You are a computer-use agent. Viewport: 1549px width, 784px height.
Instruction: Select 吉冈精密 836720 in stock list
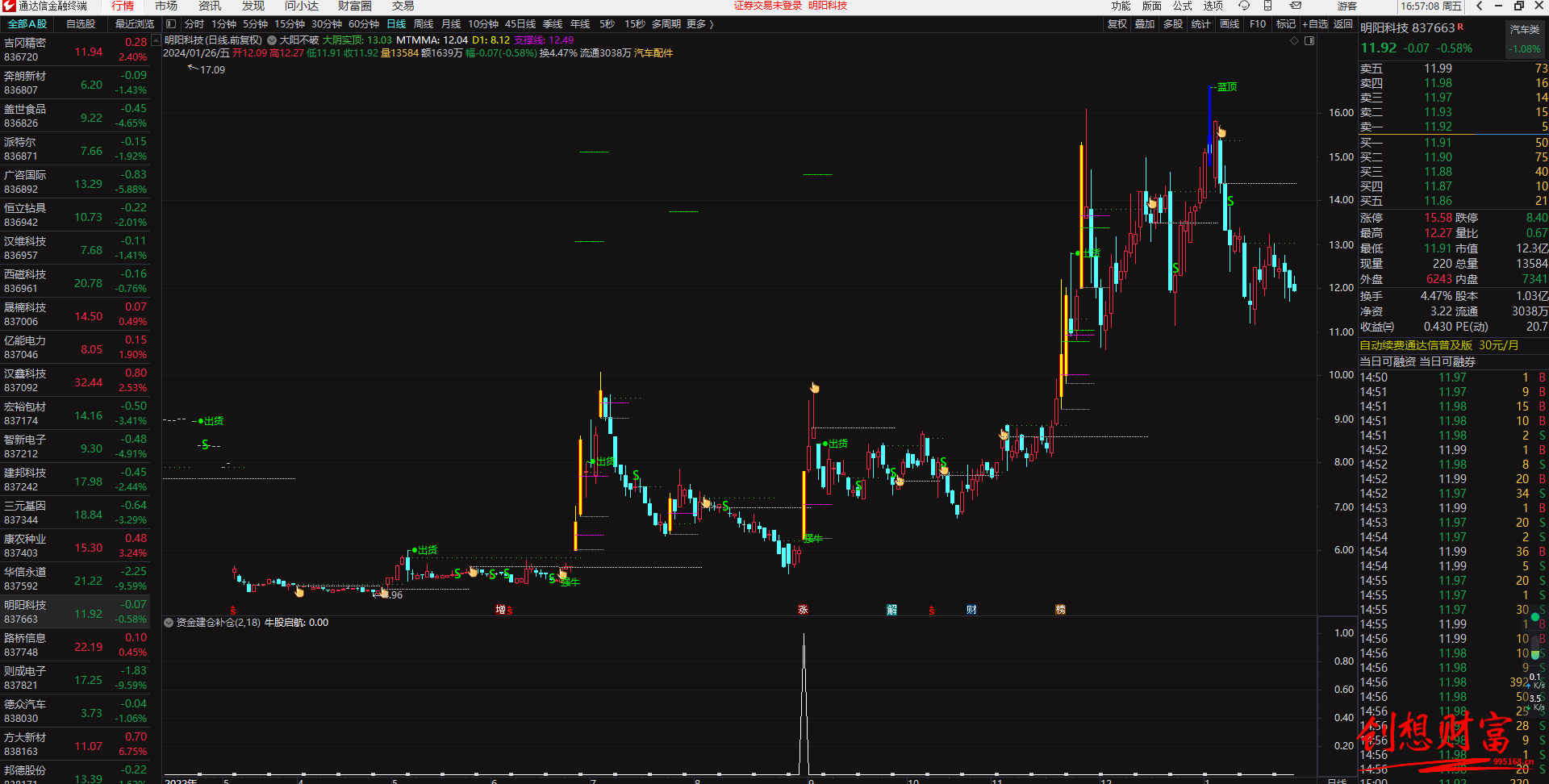pyautogui.click(x=77, y=50)
